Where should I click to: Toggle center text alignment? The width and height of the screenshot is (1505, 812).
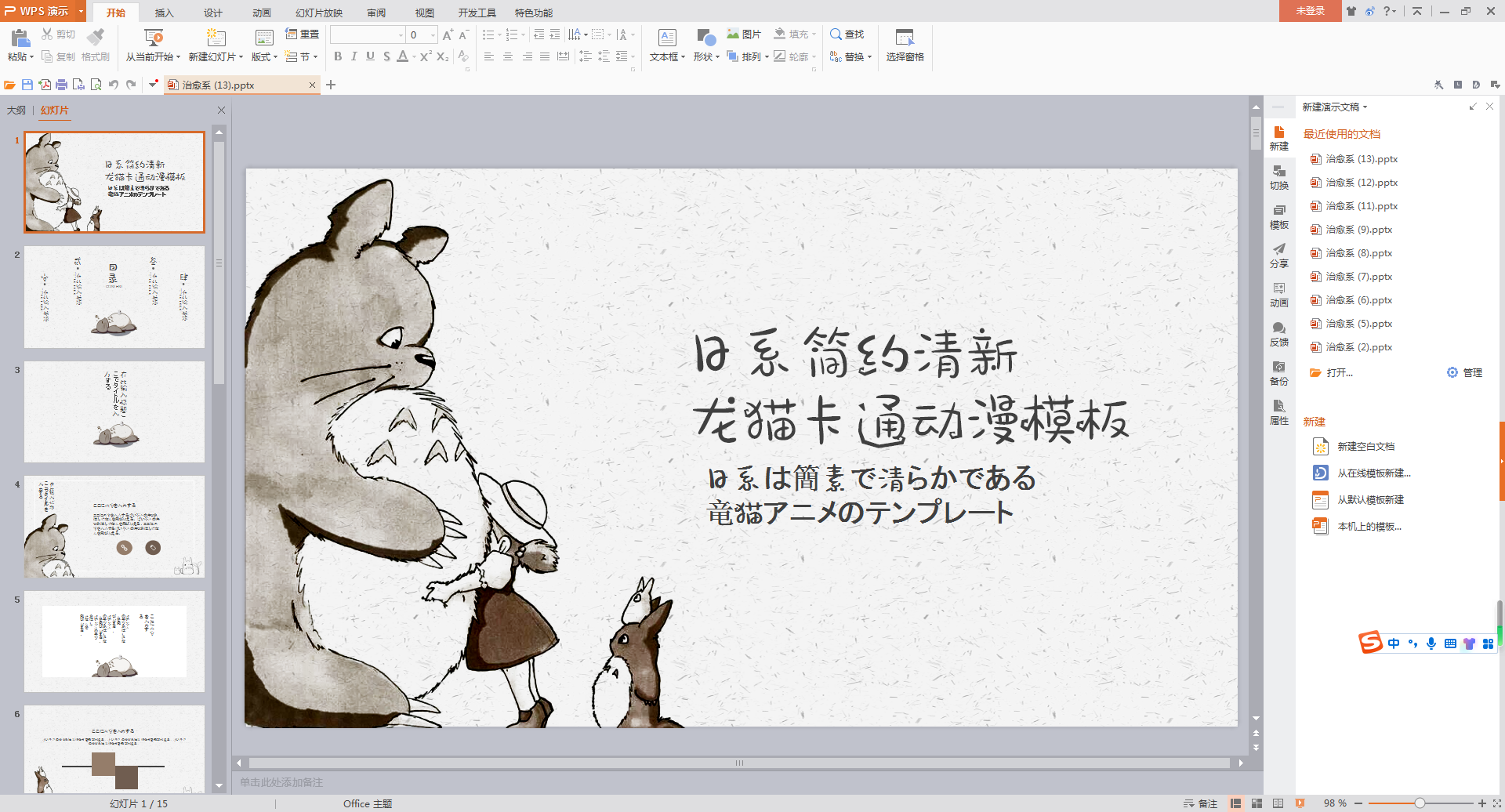point(508,56)
